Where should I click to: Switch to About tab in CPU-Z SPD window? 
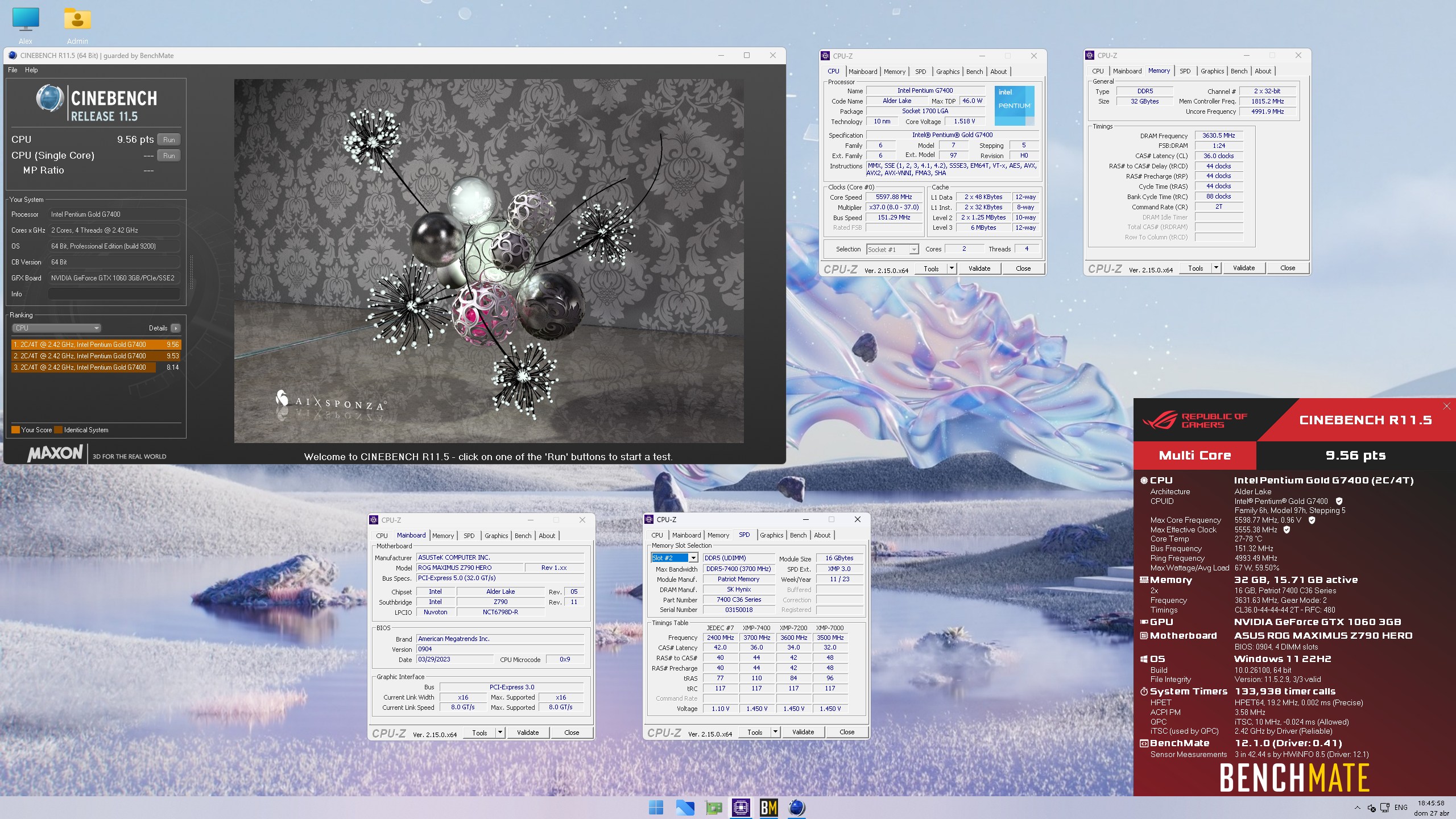(822, 535)
